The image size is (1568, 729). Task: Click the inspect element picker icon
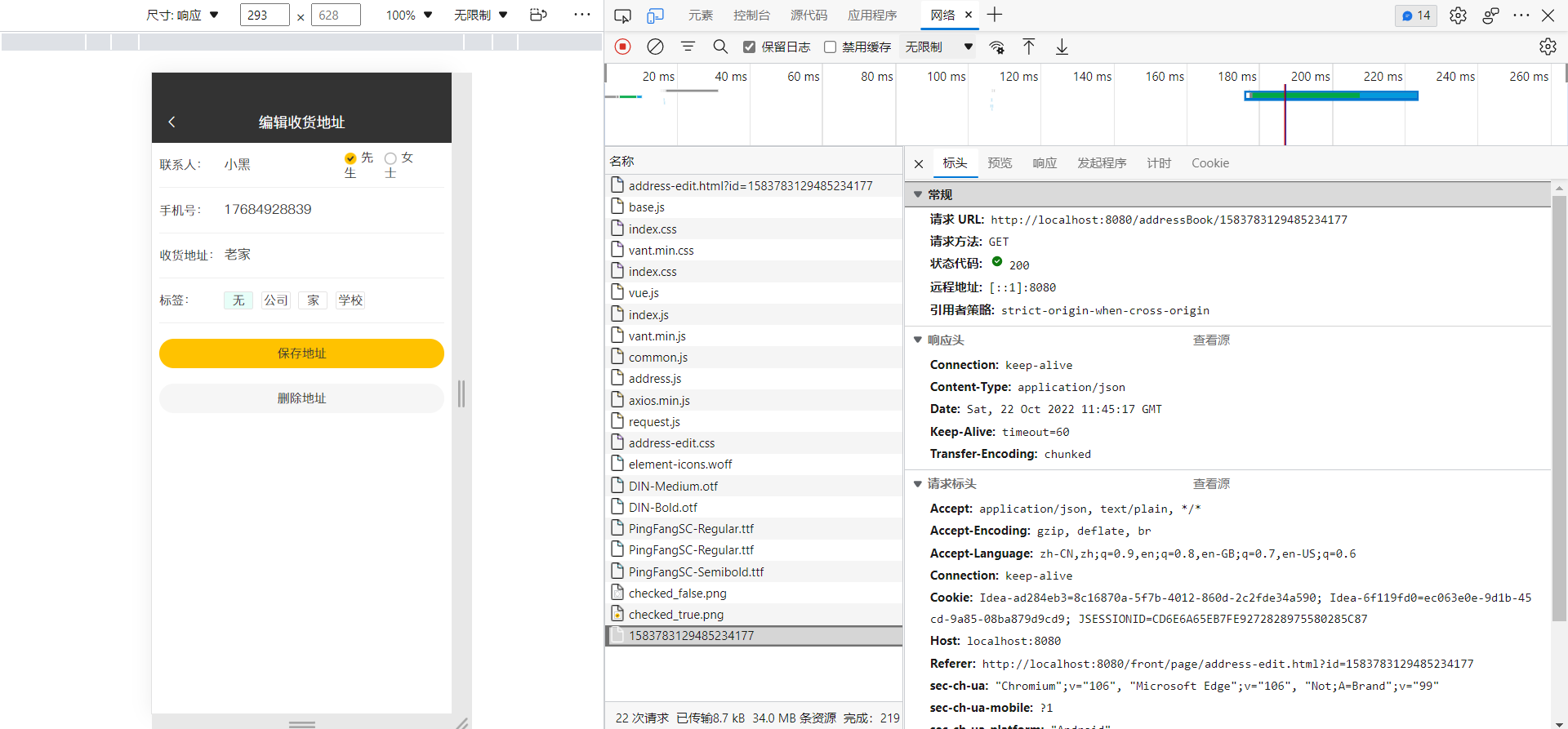point(622,16)
